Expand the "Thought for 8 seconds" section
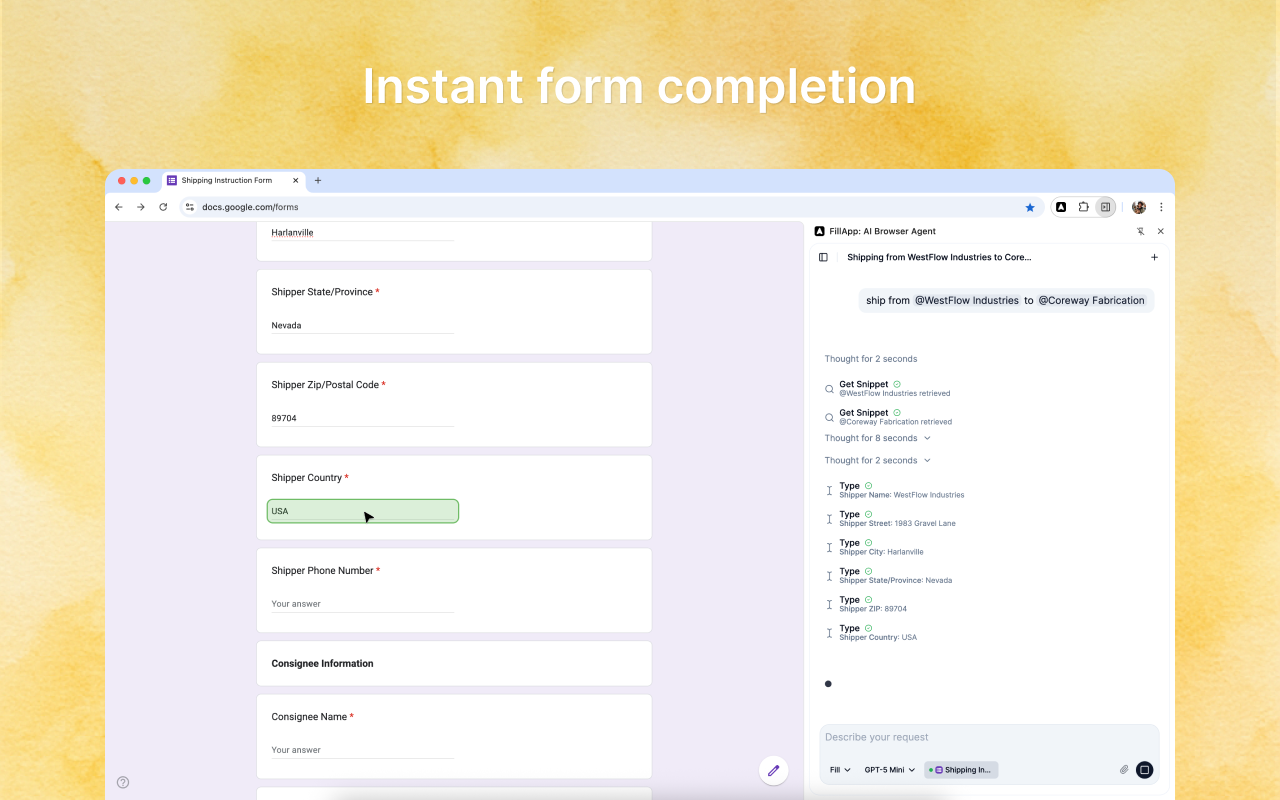This screenshot has height=800, width=1280. click(878, 438)
